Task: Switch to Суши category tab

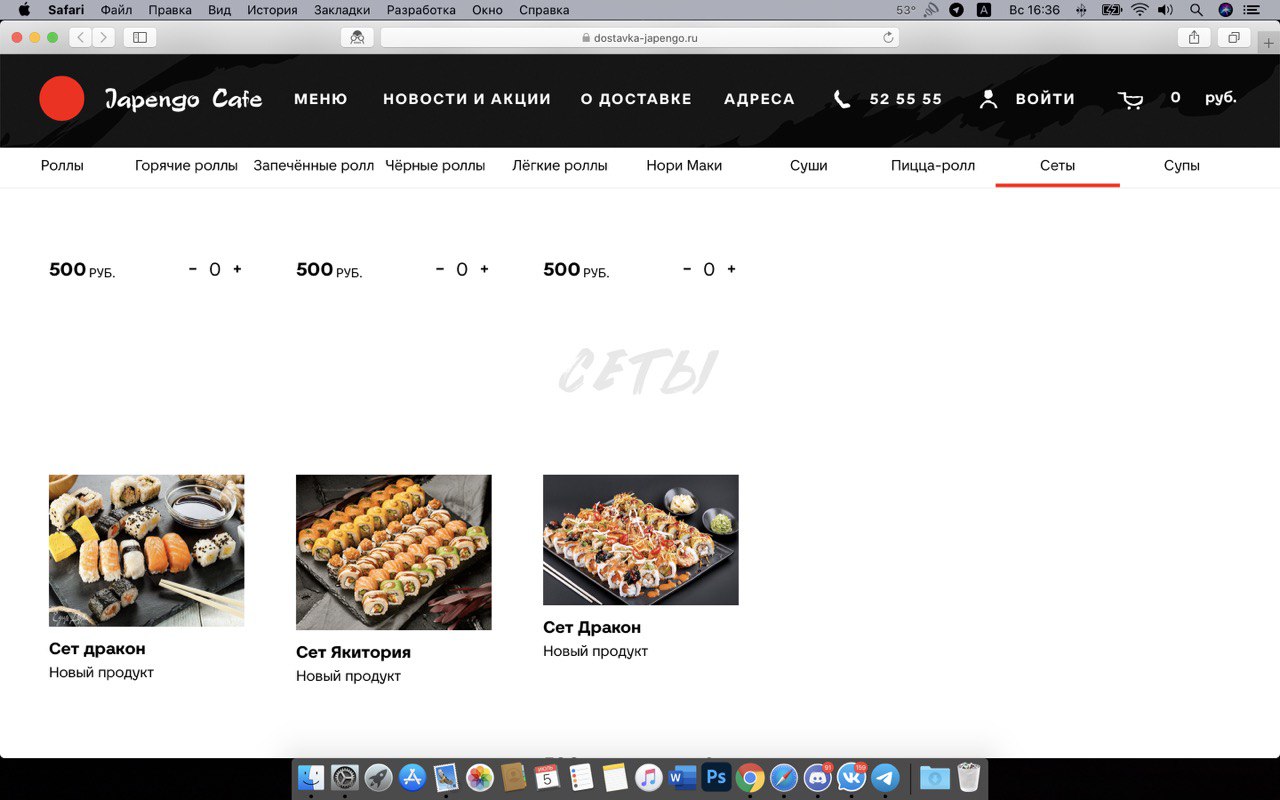Action: click(x=808, y=166)
